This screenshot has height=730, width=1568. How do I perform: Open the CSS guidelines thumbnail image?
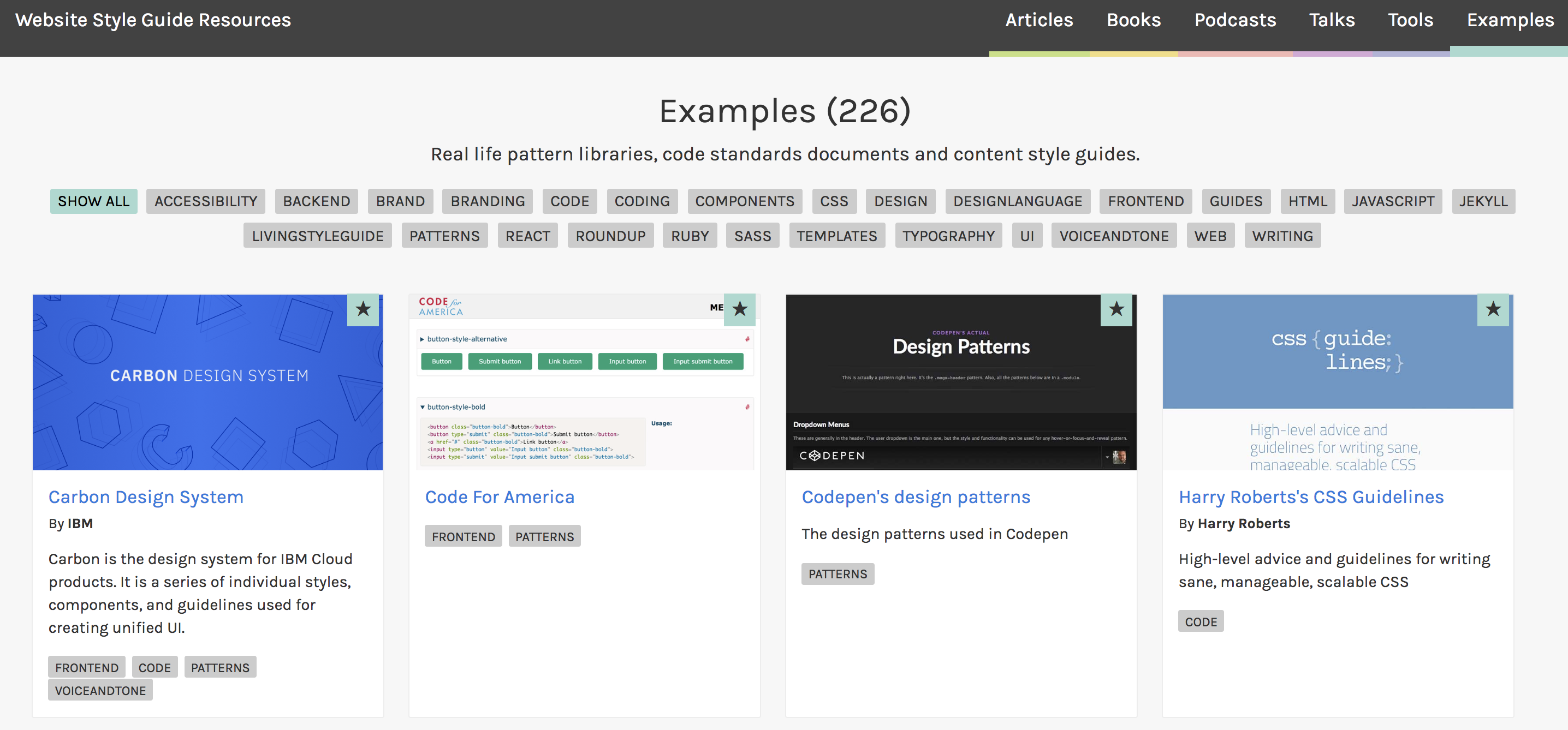tap(1338, 382)
